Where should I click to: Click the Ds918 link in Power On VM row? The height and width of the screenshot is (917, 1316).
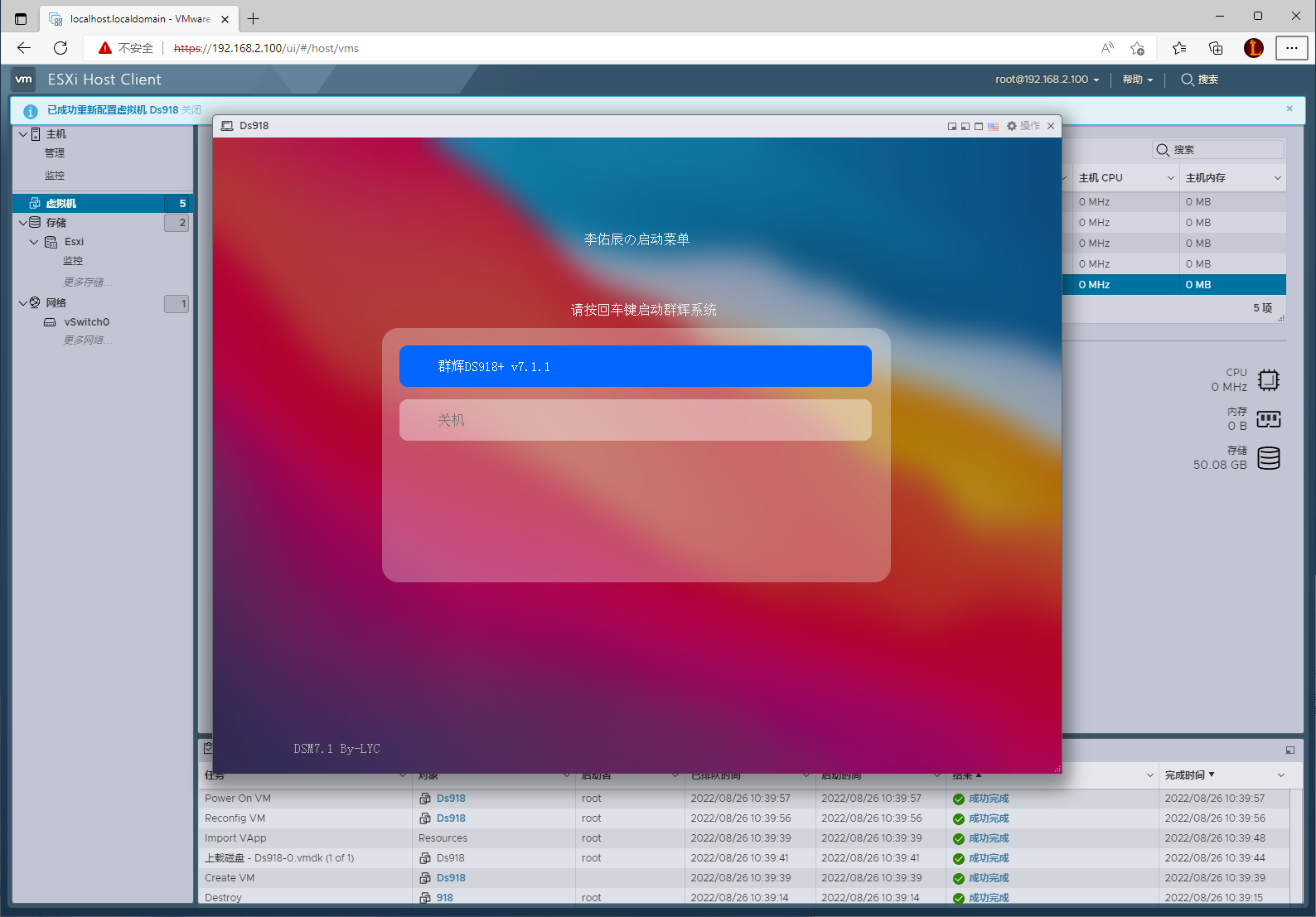pos(451,799)
